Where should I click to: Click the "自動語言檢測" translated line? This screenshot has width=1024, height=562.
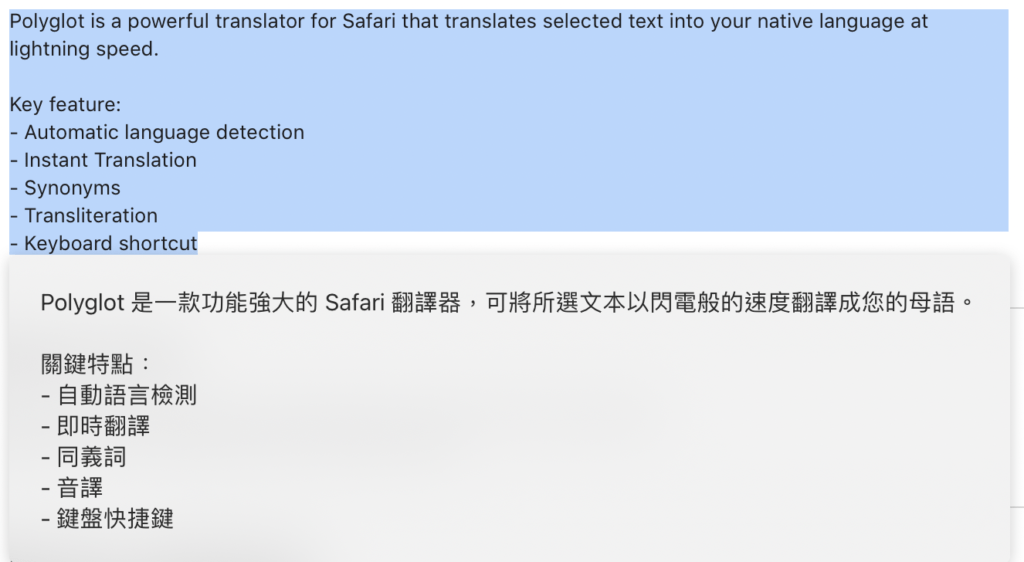[118, 395]
